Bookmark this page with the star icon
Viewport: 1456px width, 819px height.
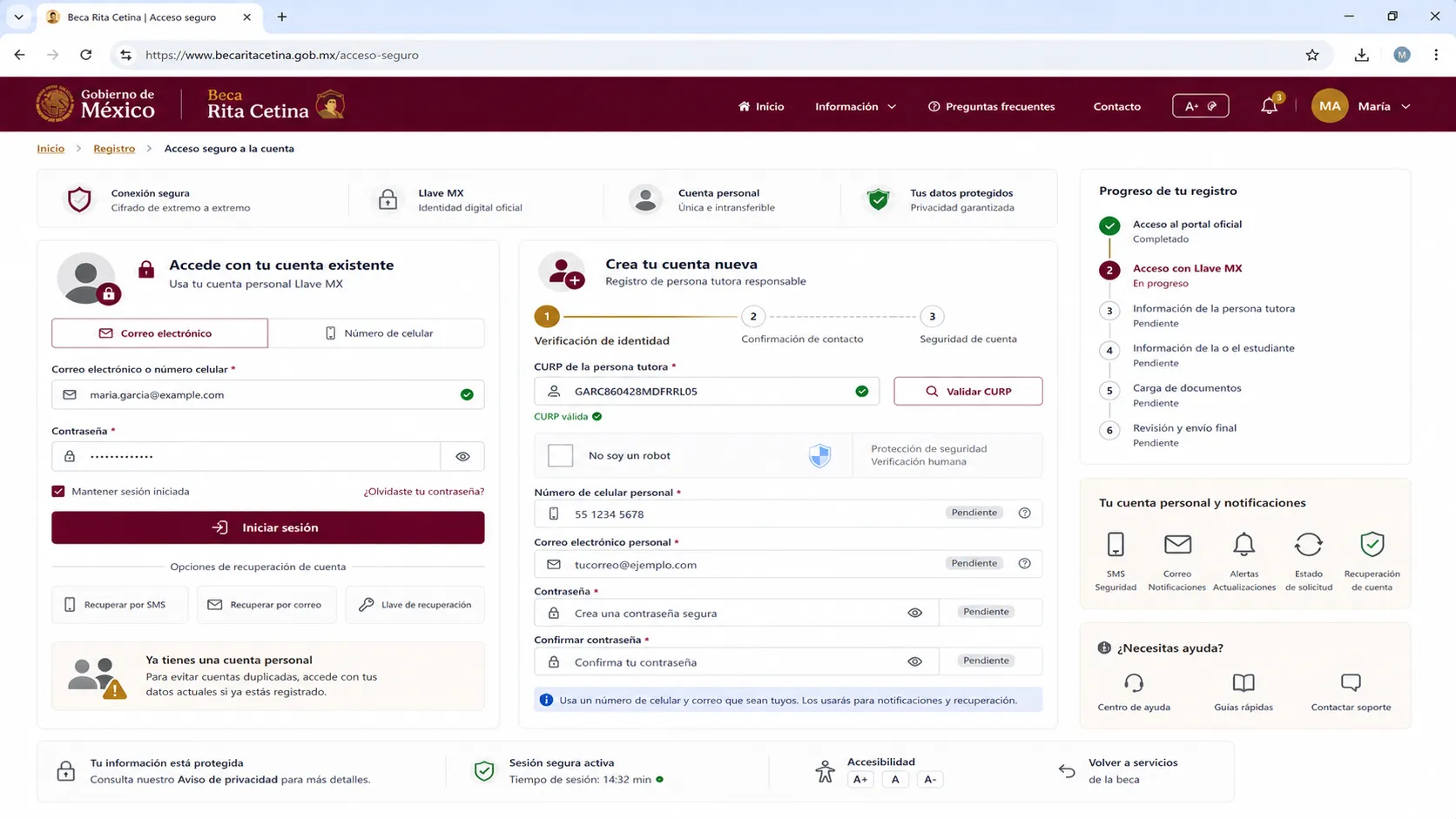click(1312, 55)
